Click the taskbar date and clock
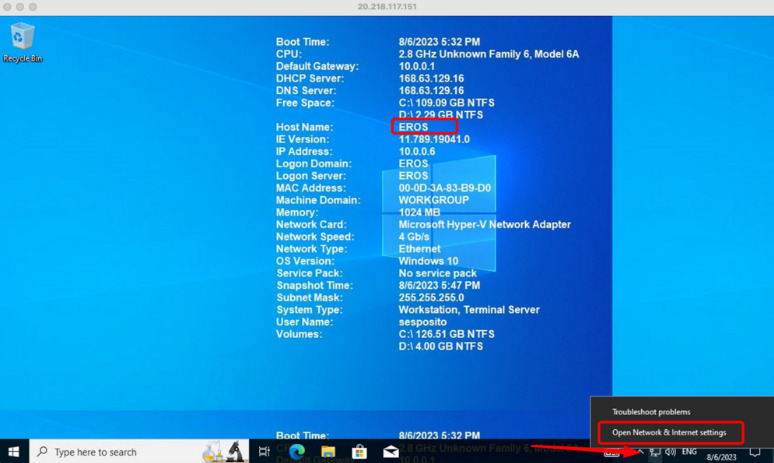774x463 pixels. coord(721,453)
